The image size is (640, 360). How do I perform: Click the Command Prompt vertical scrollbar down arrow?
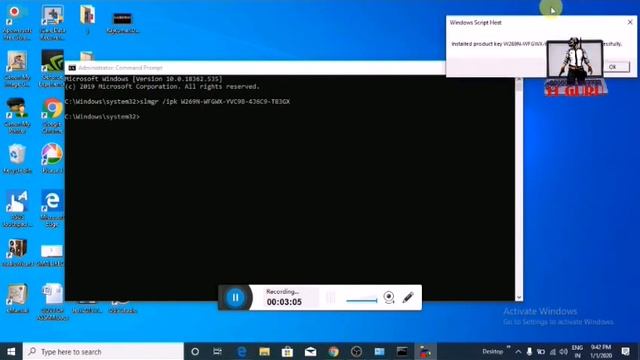click(x=519, y=298)
